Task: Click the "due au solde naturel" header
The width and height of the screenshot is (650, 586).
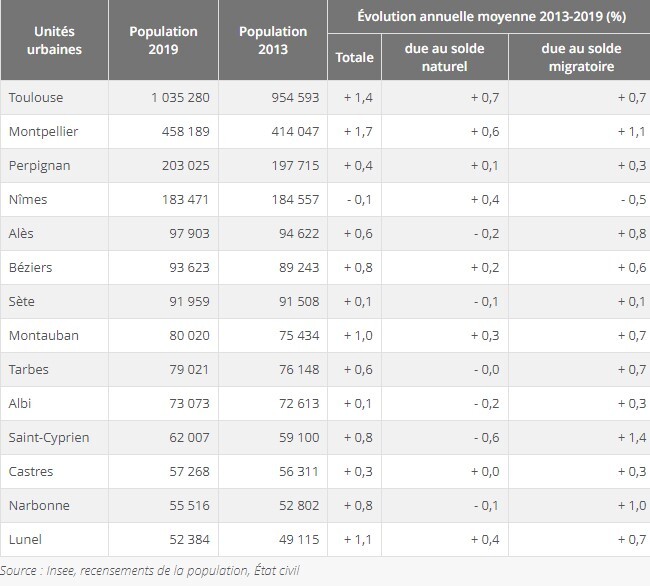Action: (x=444, y=57)
